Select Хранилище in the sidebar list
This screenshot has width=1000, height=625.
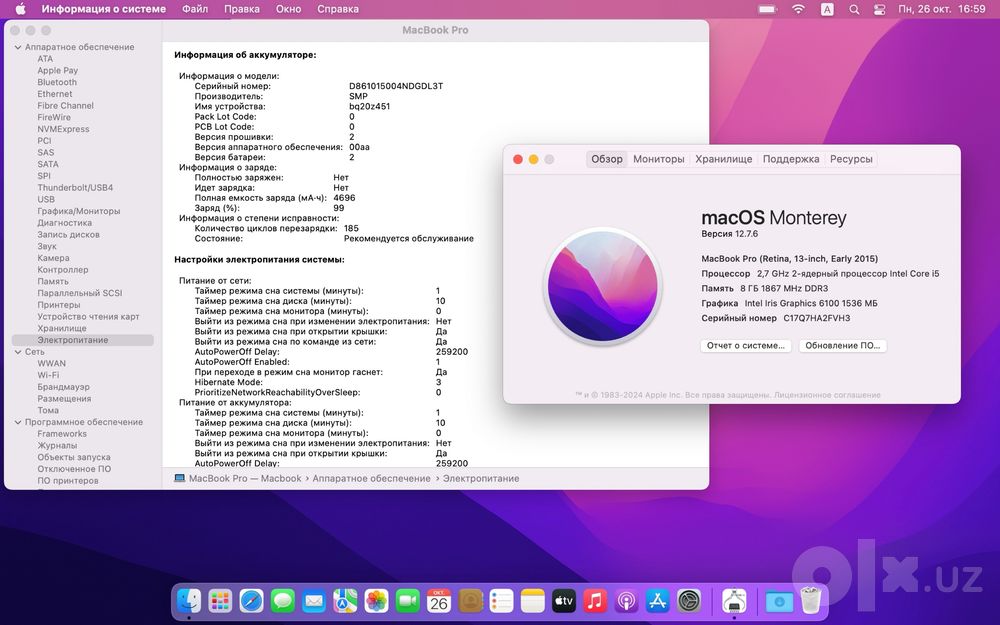(x=62, y=328)
